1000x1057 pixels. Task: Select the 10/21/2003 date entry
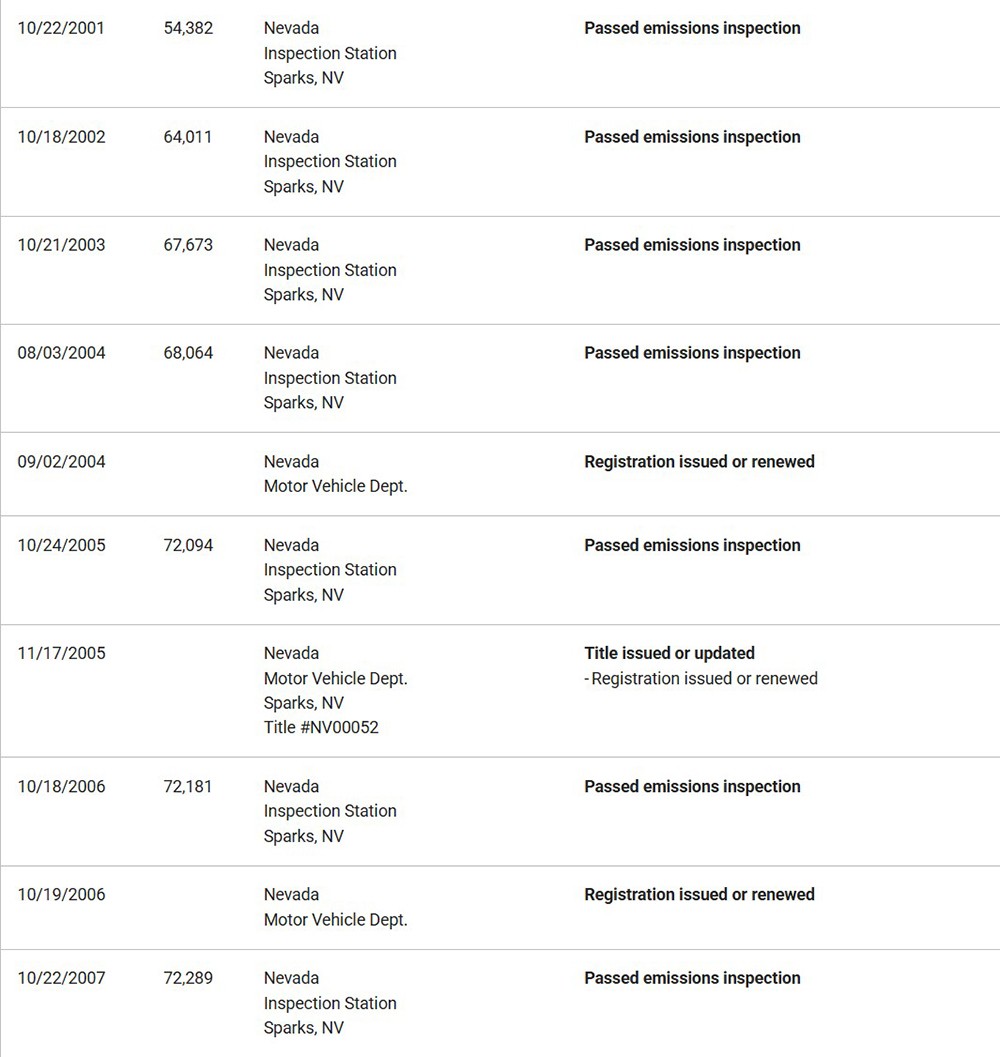tap(61, 245)
